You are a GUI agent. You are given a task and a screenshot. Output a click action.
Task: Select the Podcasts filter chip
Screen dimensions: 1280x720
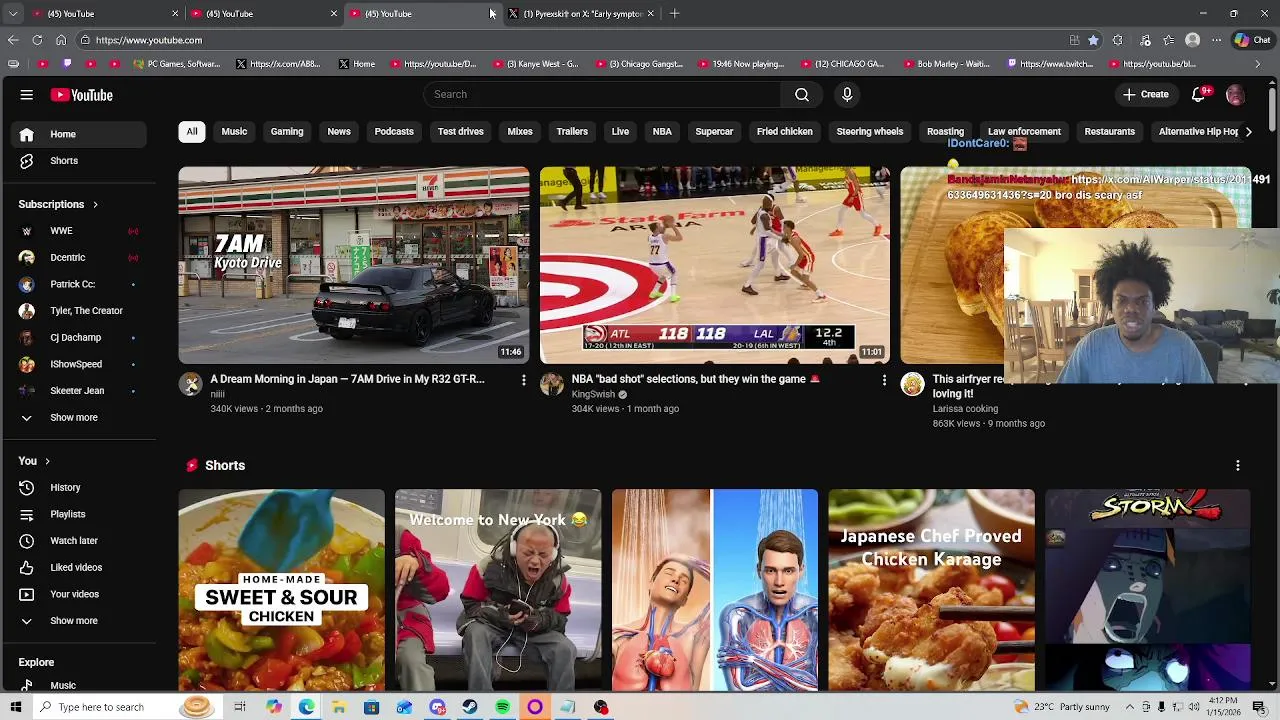point(394,131)
